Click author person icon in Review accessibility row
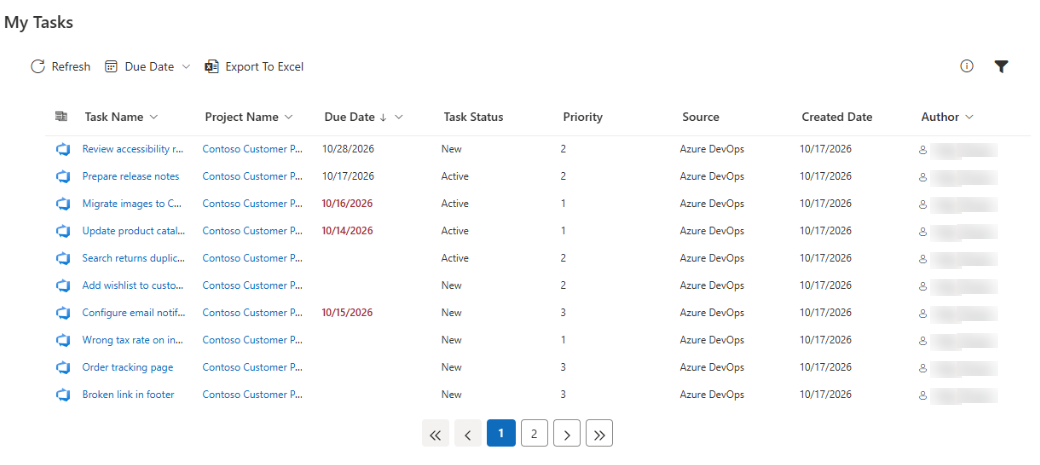The height and width of the screenshot is (465, 1040). point(922,150)
